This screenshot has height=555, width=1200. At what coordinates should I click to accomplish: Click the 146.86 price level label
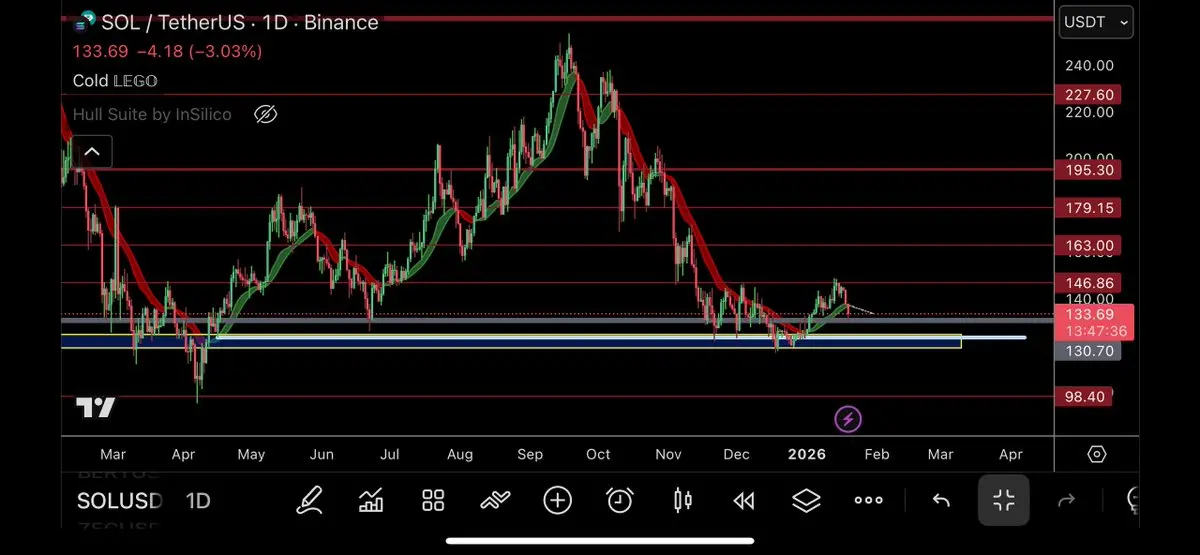point(1089,284)
